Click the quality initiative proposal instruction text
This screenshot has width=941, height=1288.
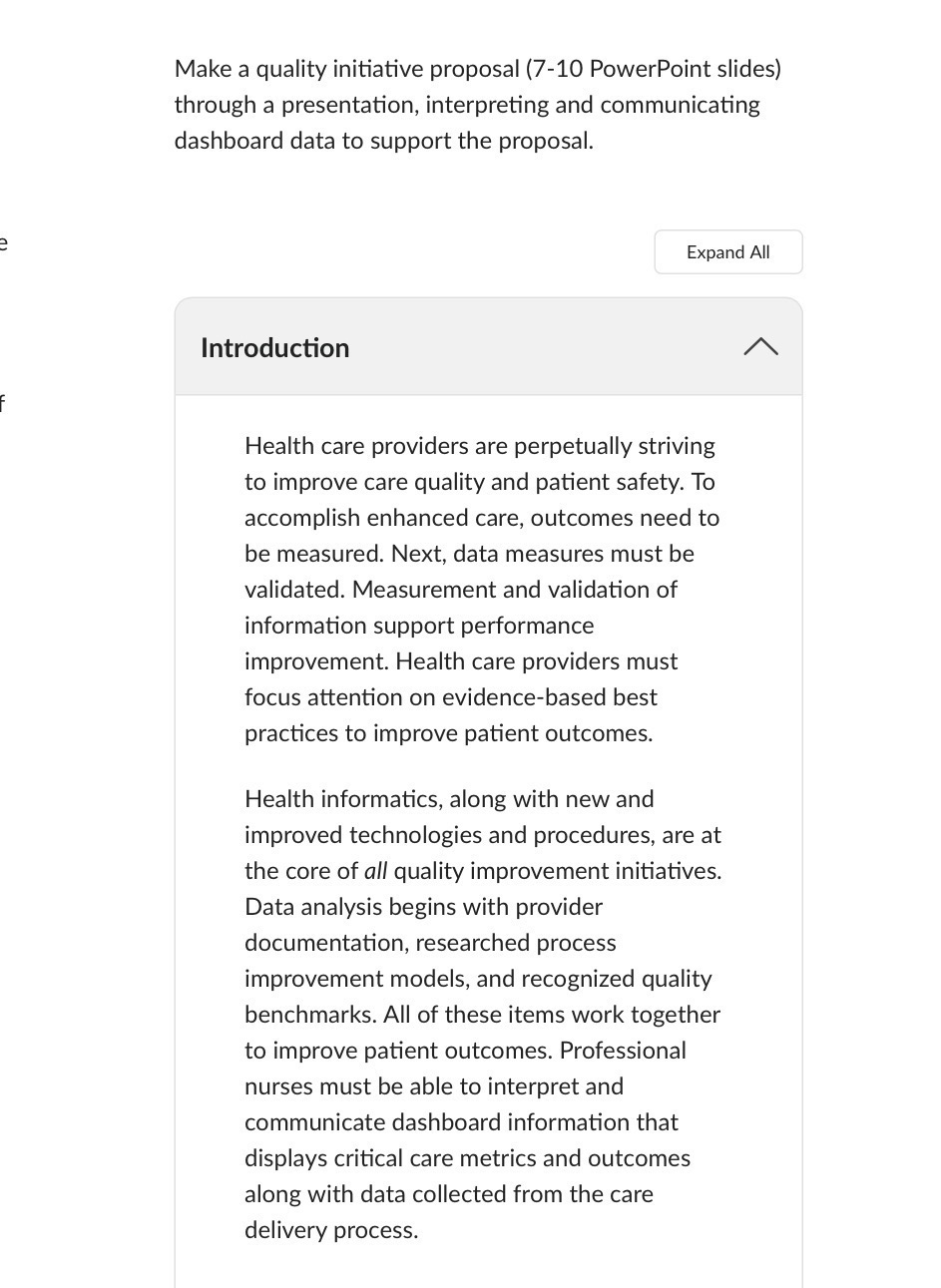click(x=477, y=105)
